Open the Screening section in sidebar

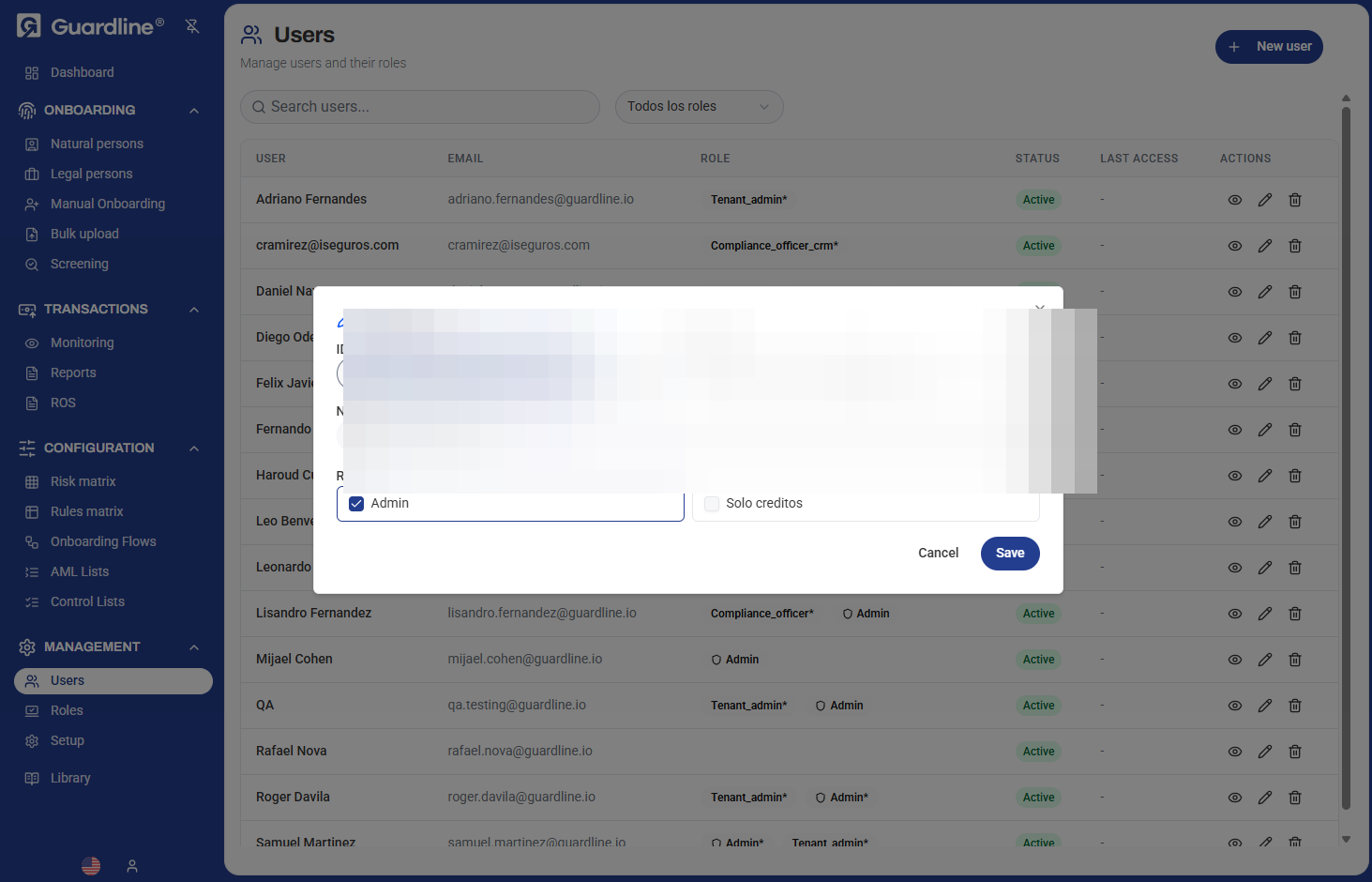pyautogui.click(x=80, y=264)
